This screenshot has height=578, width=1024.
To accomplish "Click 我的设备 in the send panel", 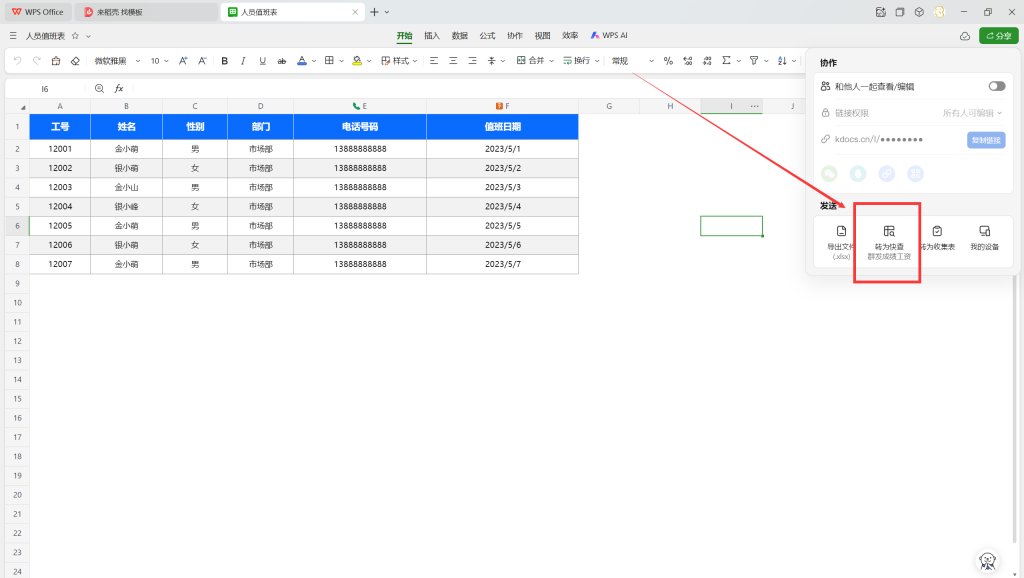I will (984, 237).
